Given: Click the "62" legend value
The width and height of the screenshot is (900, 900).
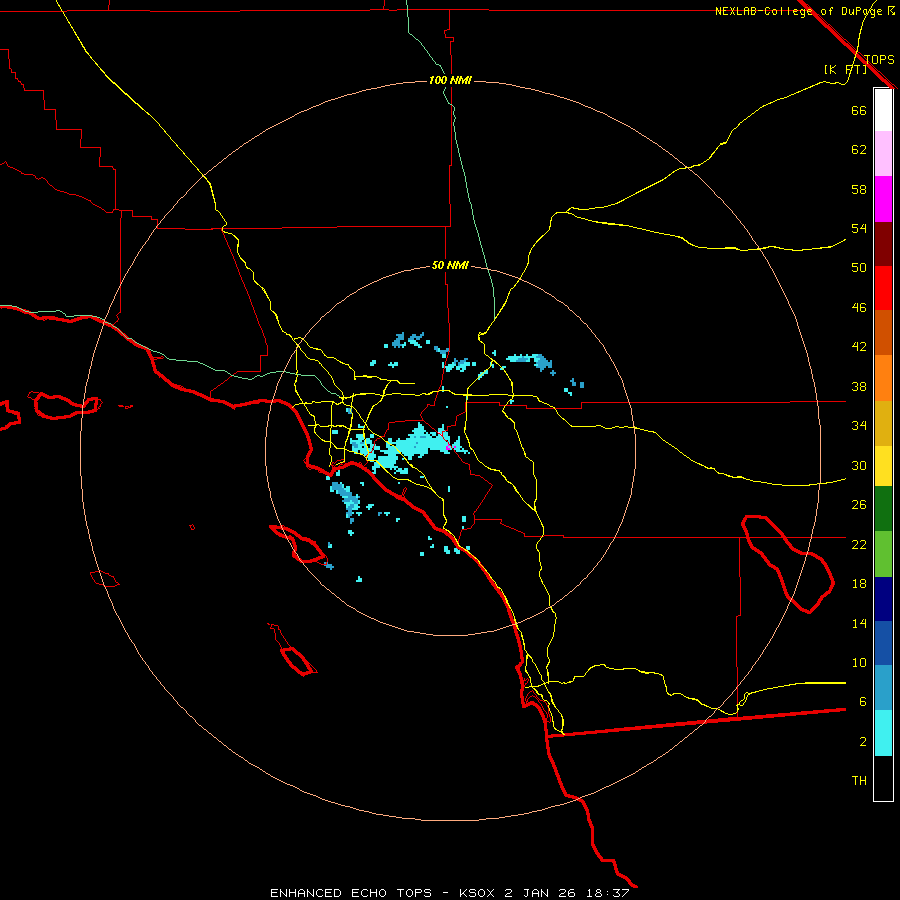Looking at the screenshot, I should pyautogui.click(x=859, y=150).
